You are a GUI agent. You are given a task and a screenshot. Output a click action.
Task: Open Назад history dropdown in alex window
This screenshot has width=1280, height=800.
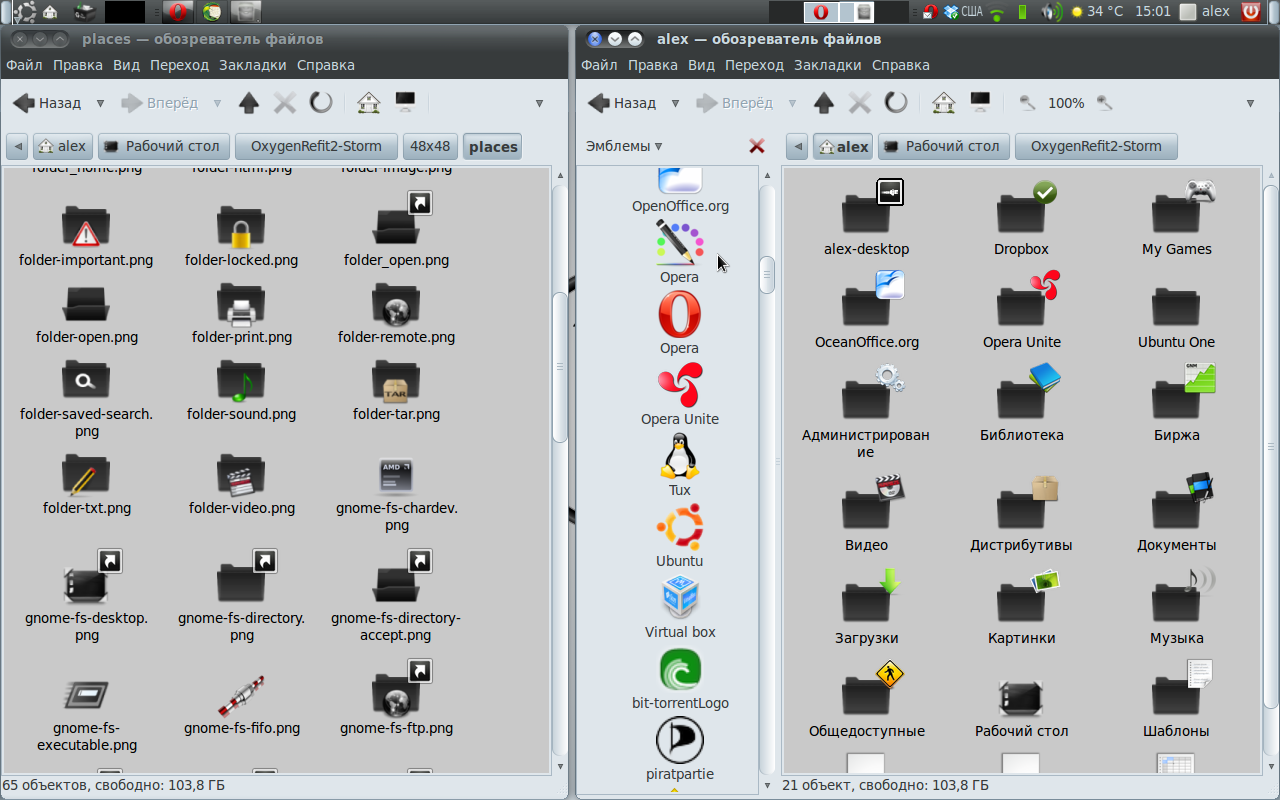[675, 103]
